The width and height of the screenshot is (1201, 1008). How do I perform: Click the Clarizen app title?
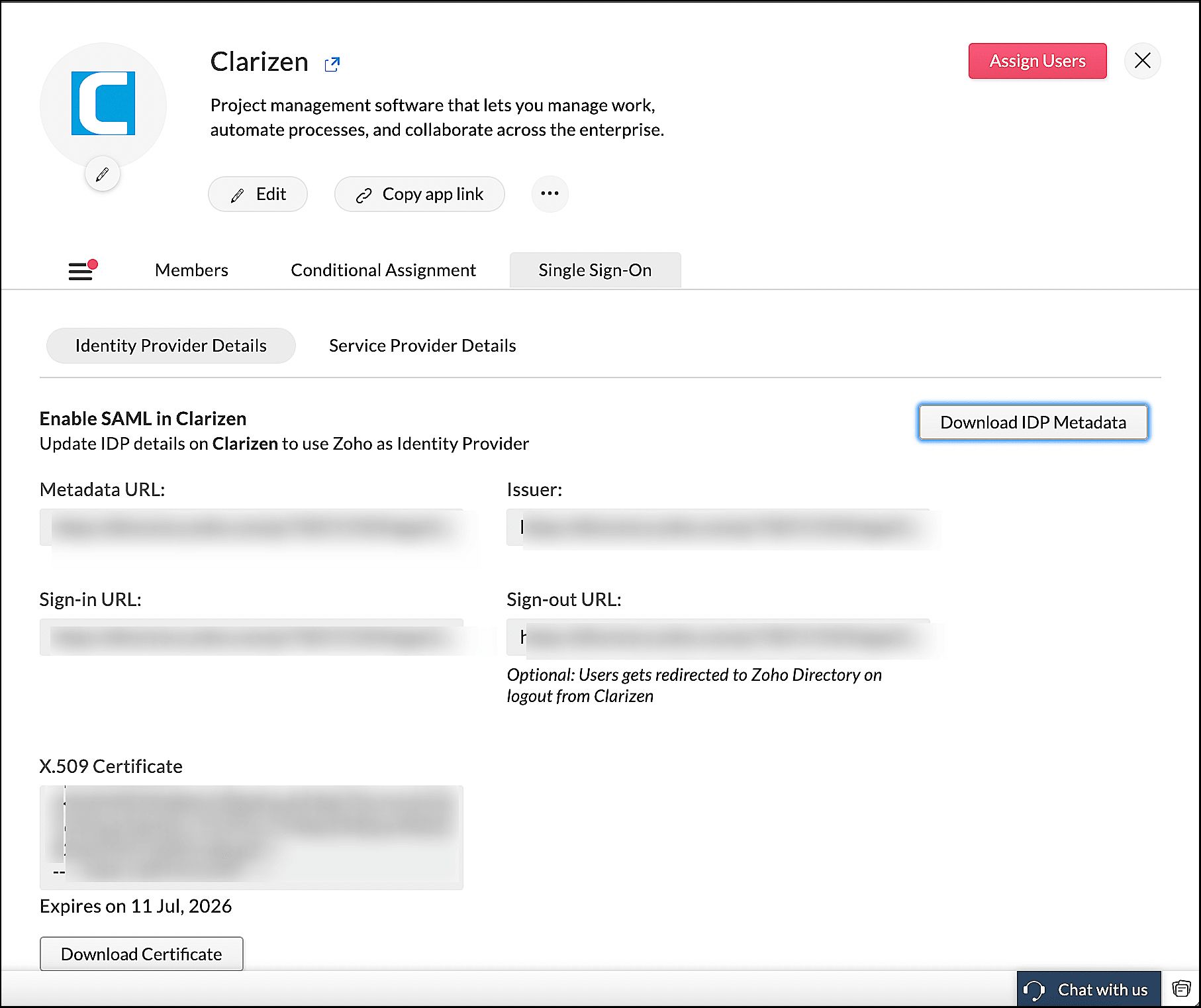point(260,62)
